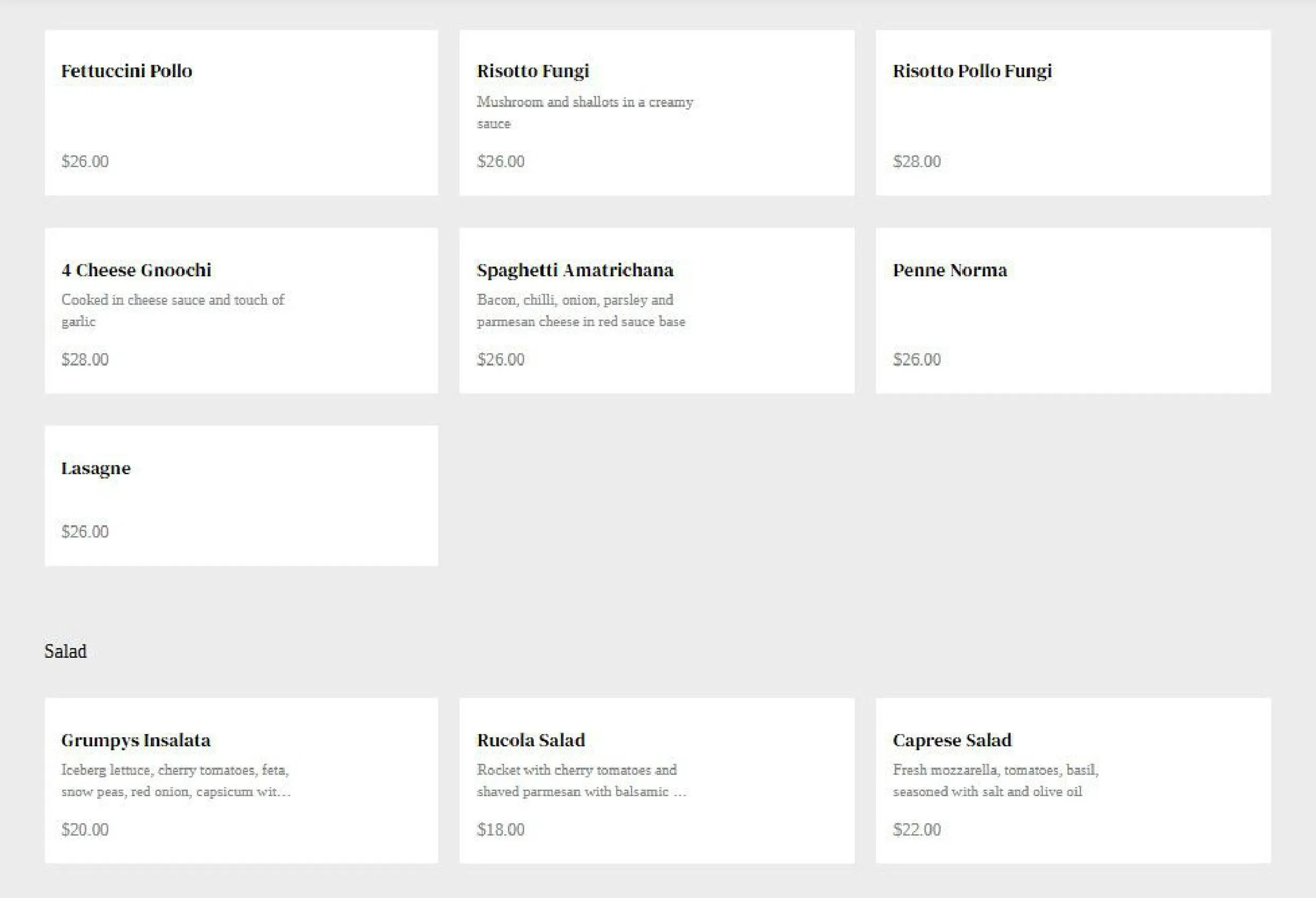The image size is (1316, 898).
Task: Click the Caprese Salad fresh mozzarella description
Action: pyautogui.click(x=995, y=780)
